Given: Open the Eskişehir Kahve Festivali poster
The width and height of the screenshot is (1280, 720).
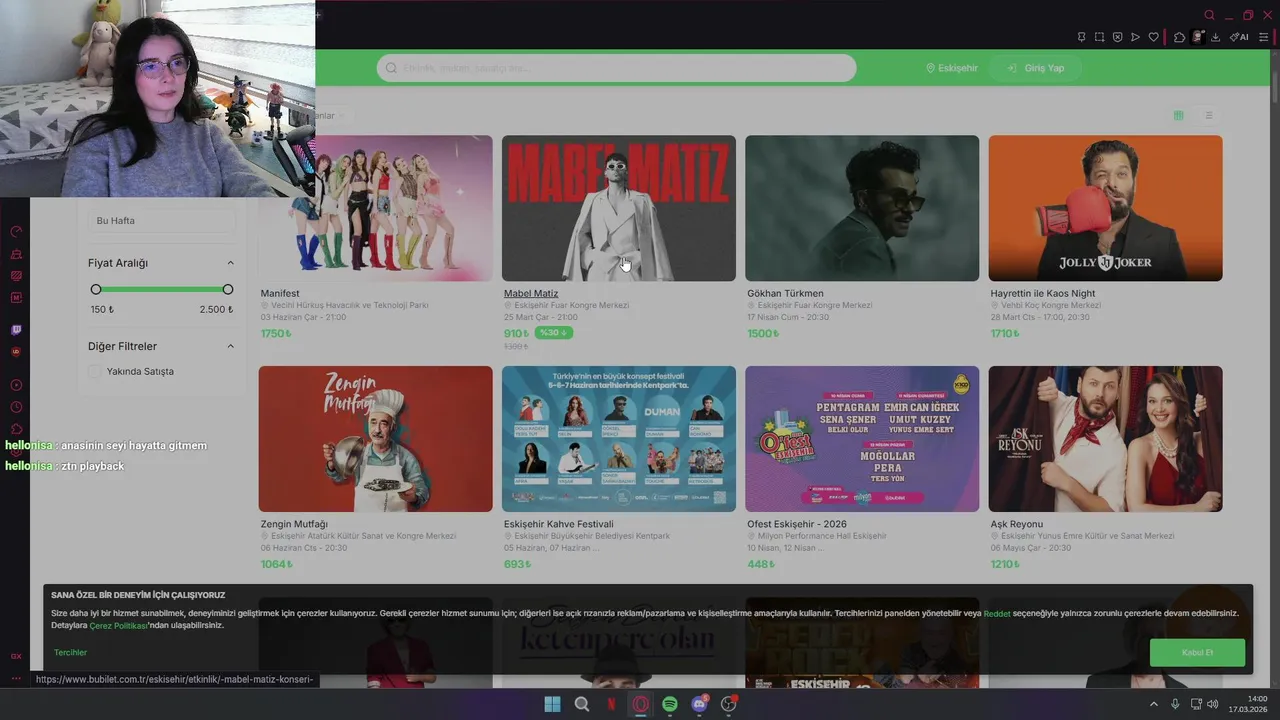Looking at the screenshot, I should 619,439.
